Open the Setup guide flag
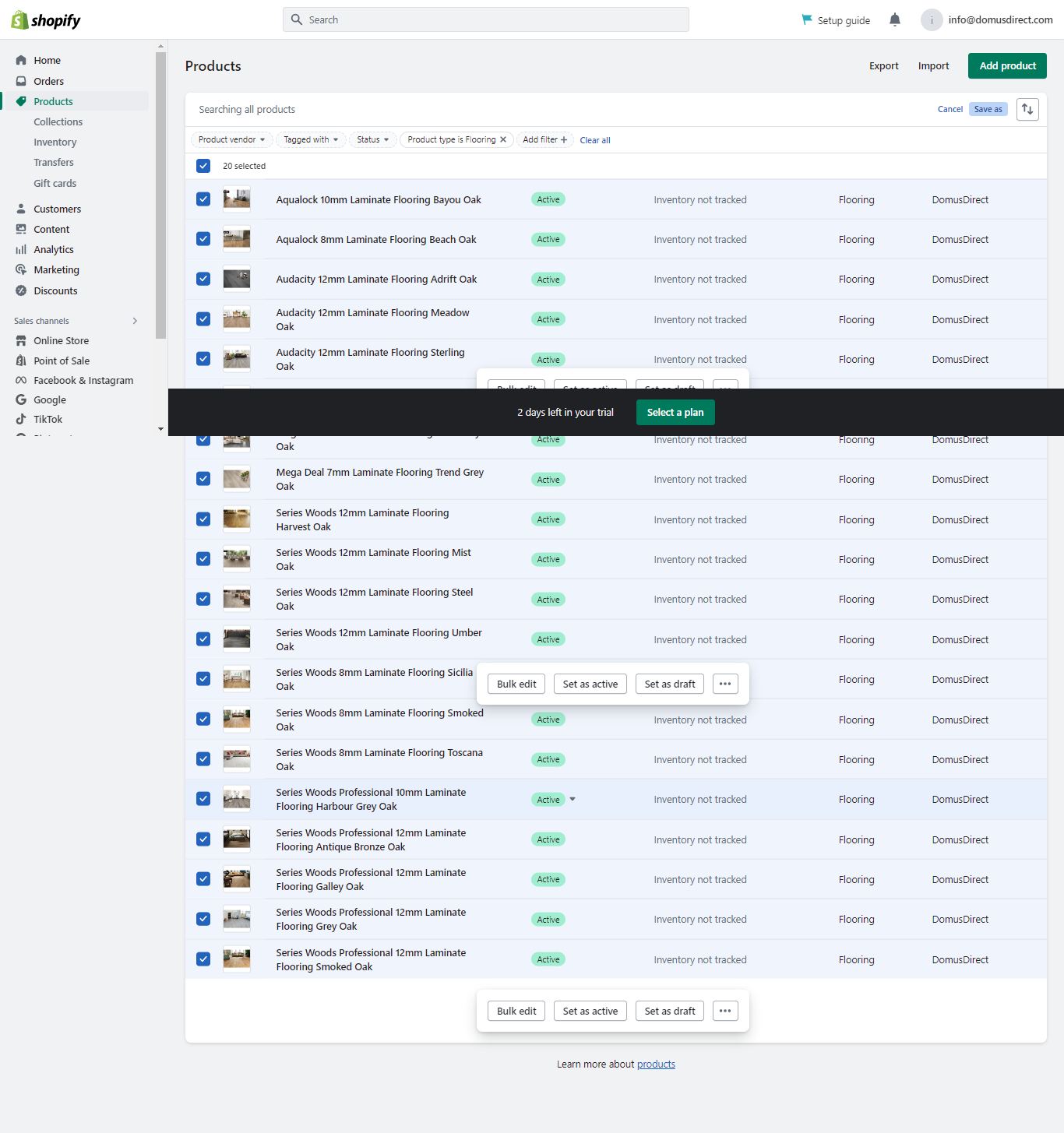Image resolution: width=1064 pixels, height=1133 pixels. click(836, 20)
